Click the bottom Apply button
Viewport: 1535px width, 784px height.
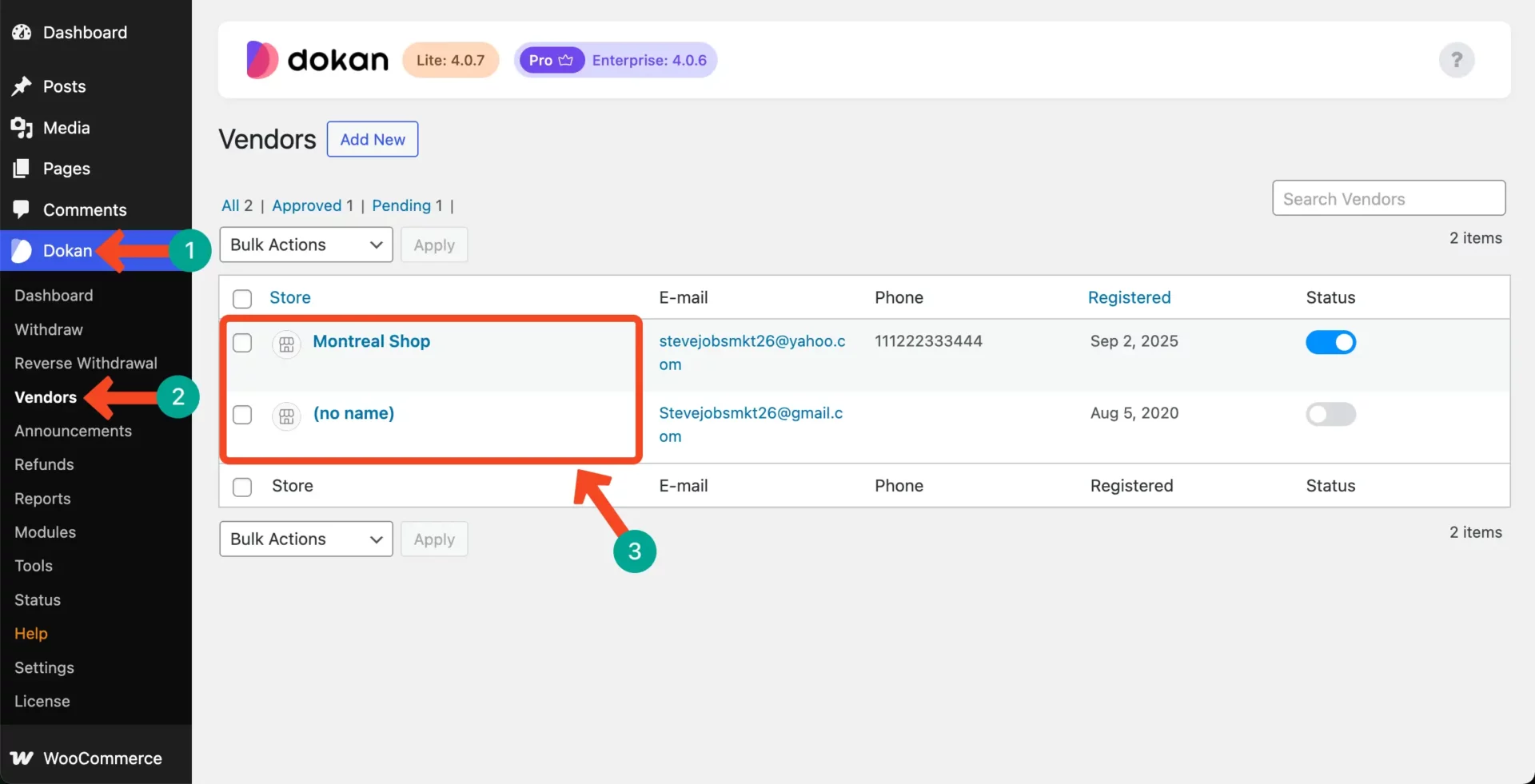click(x=434, y=539)
